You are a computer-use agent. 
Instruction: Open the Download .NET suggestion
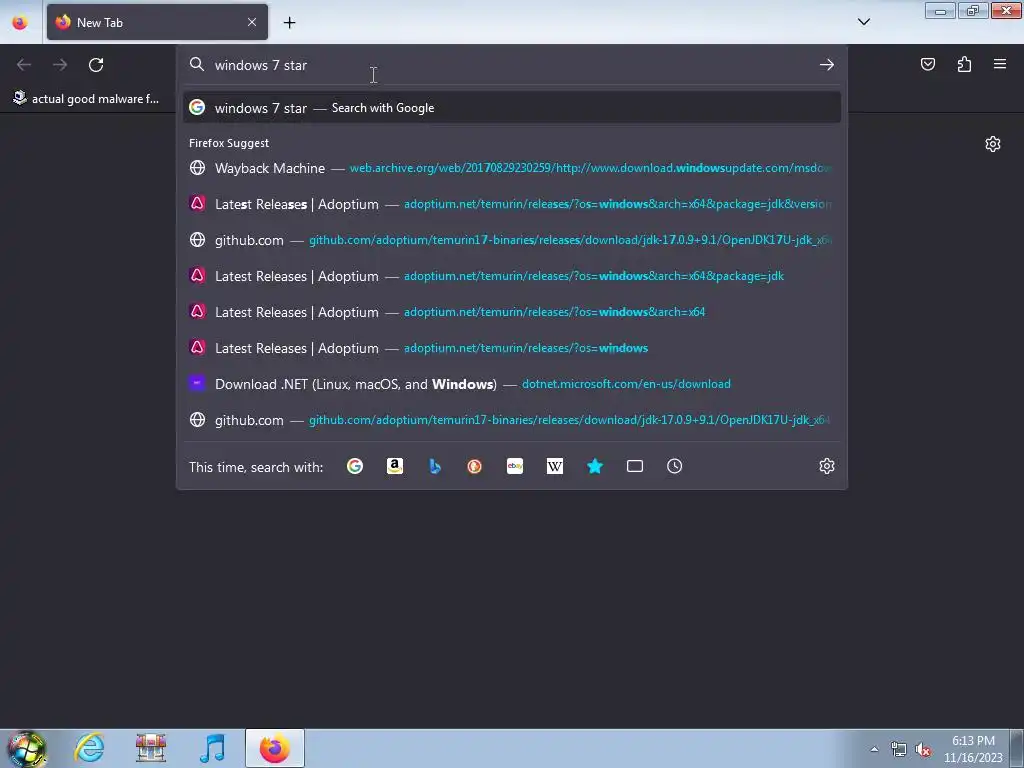(x=512, y=384)
